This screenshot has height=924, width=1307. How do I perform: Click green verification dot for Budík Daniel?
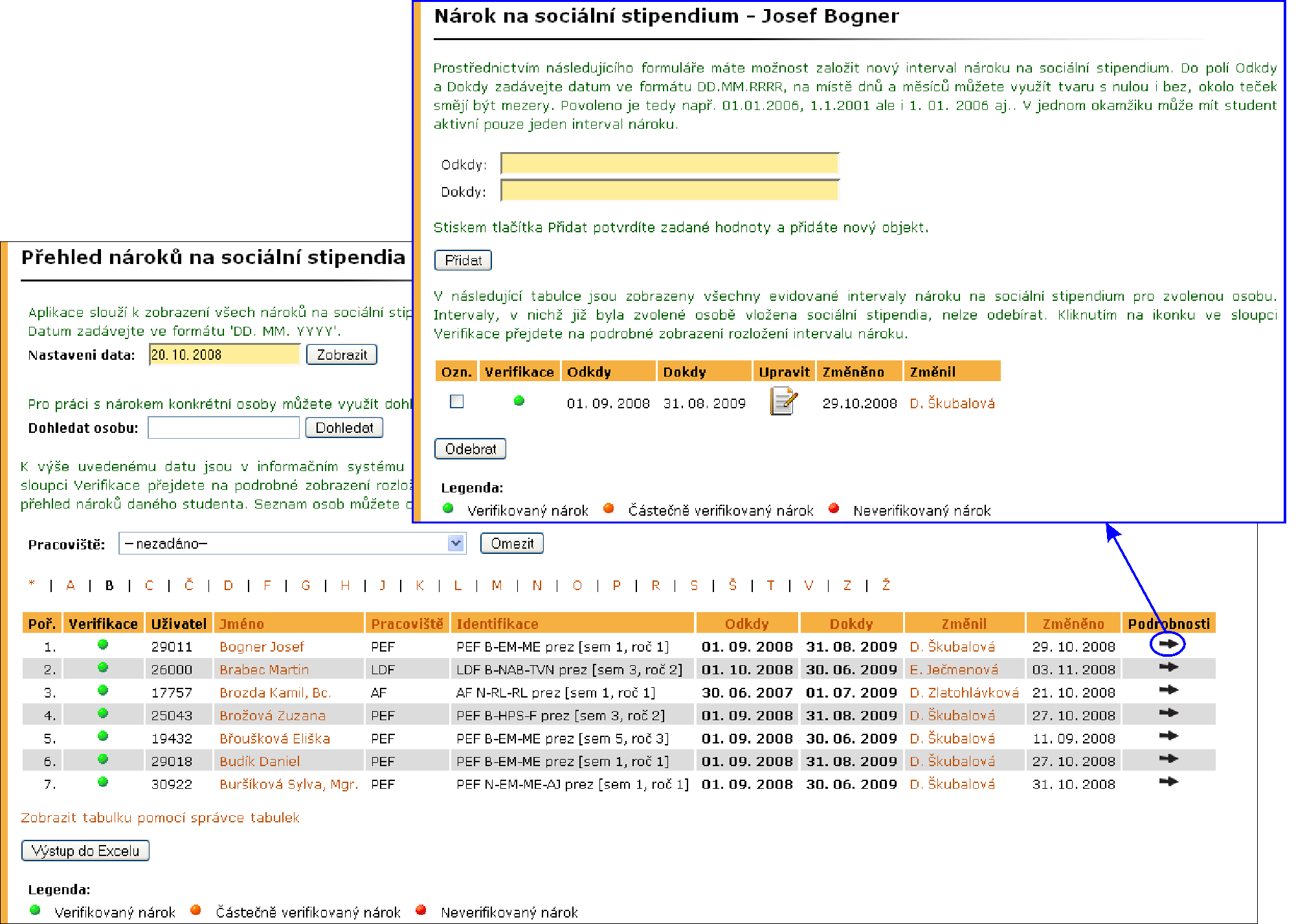102,759
